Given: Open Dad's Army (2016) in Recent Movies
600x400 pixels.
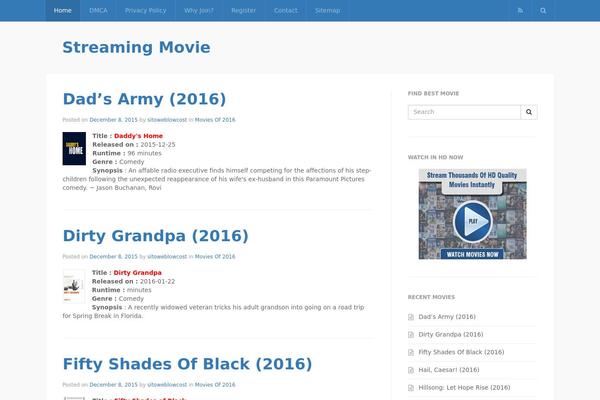Looking at the screenshot, I should tap(447, 317).
